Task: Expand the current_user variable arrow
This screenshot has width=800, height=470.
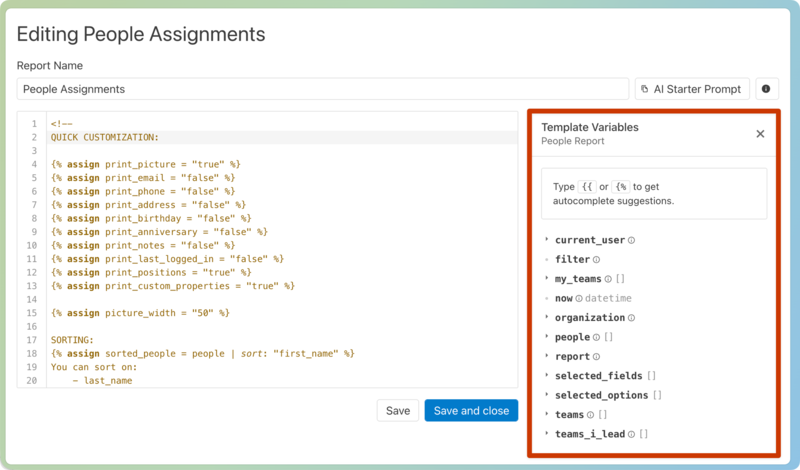Action: (546, 239)
